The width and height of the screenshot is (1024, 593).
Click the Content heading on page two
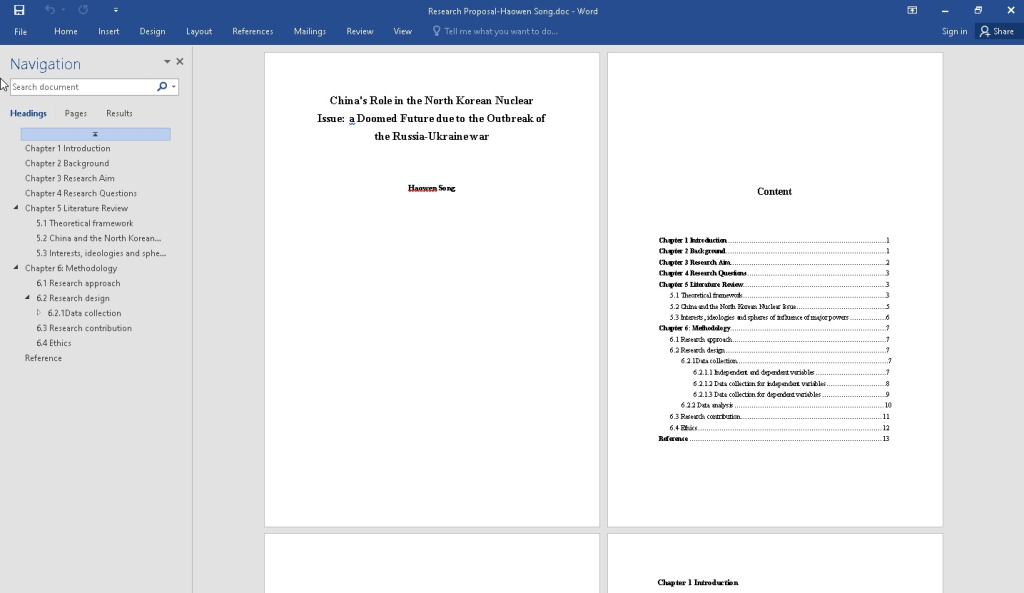click(x=775, y=191)
